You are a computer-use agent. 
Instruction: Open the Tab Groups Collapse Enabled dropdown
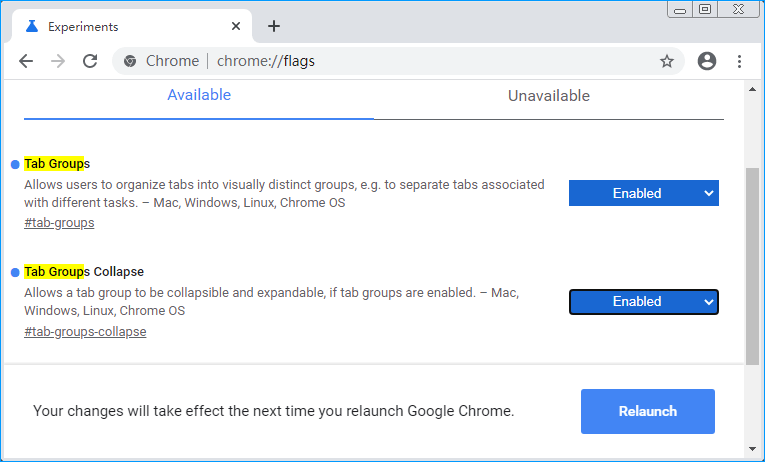(644, 301)
